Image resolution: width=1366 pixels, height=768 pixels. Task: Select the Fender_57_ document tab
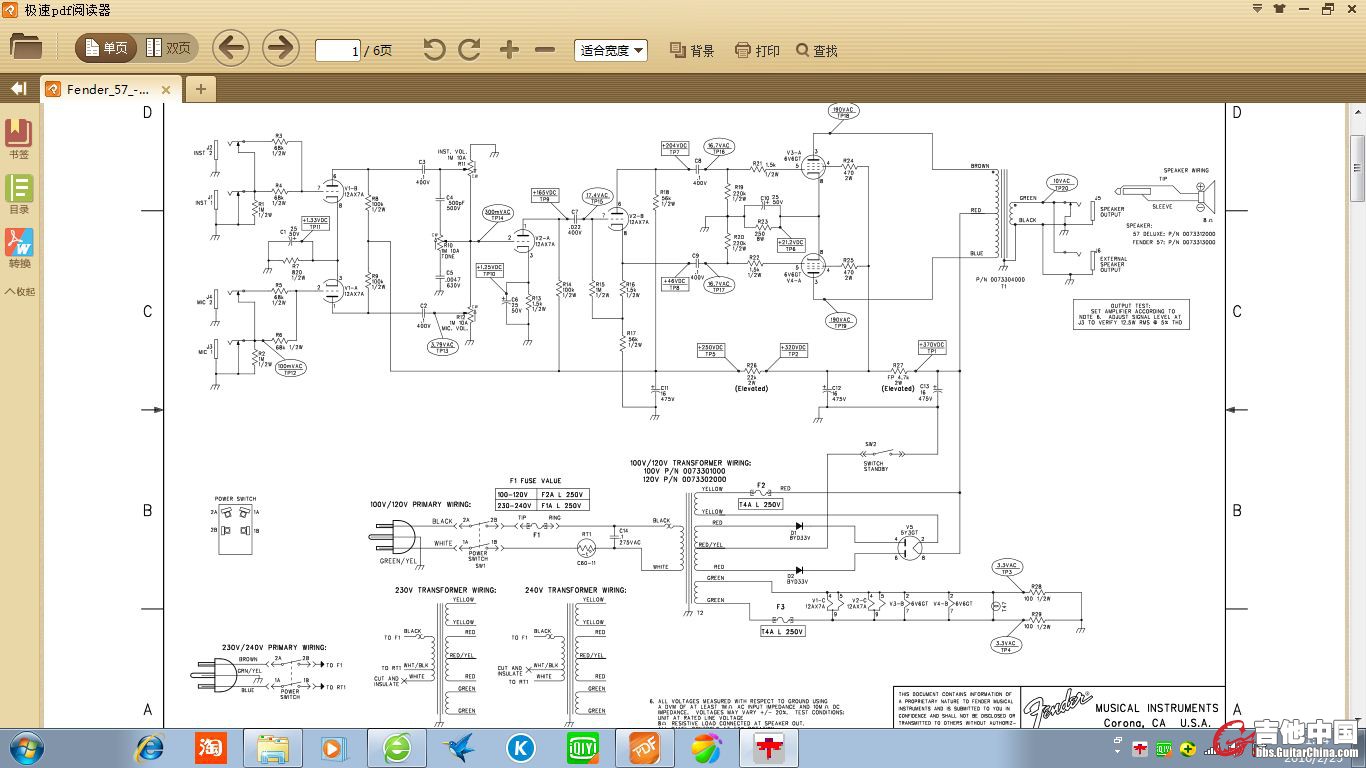110,89
